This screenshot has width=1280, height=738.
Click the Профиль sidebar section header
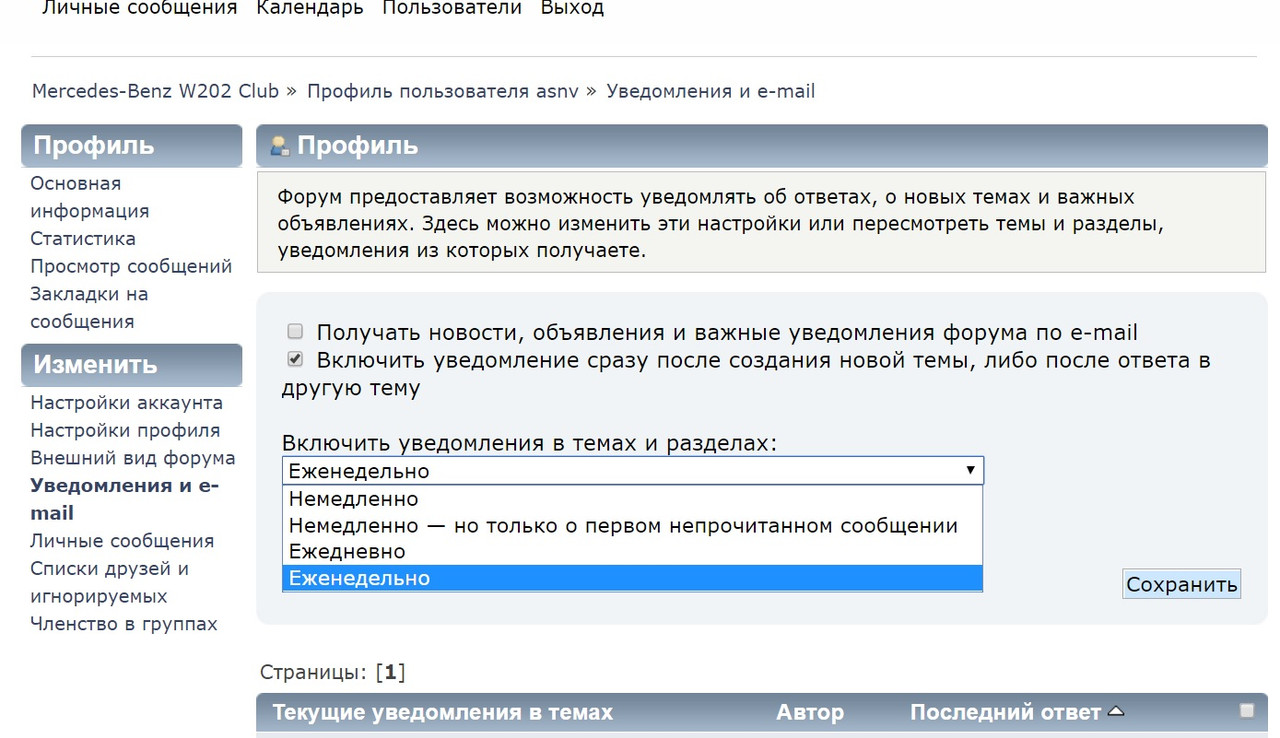132,145
